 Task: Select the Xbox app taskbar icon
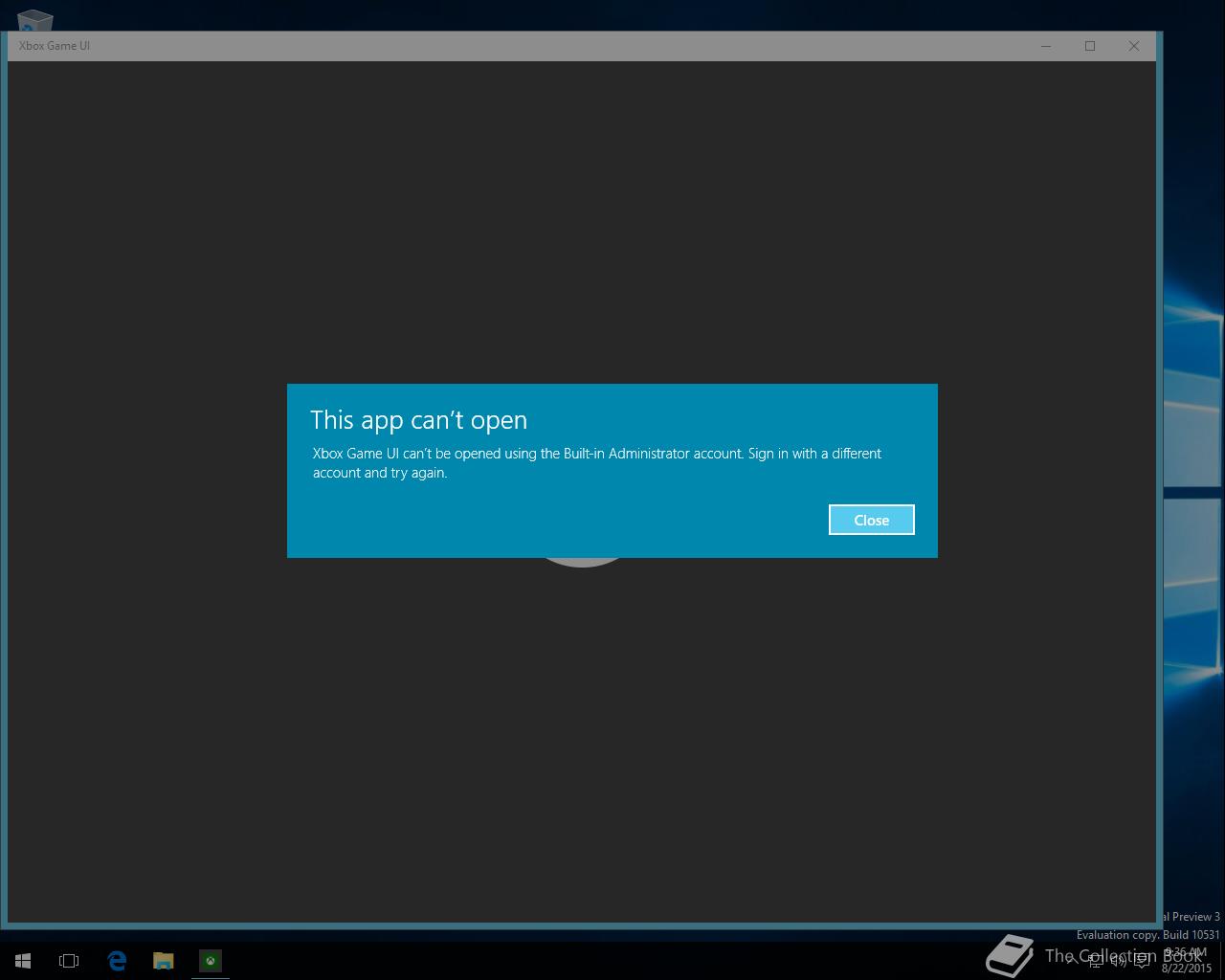[x=211, y=960]
